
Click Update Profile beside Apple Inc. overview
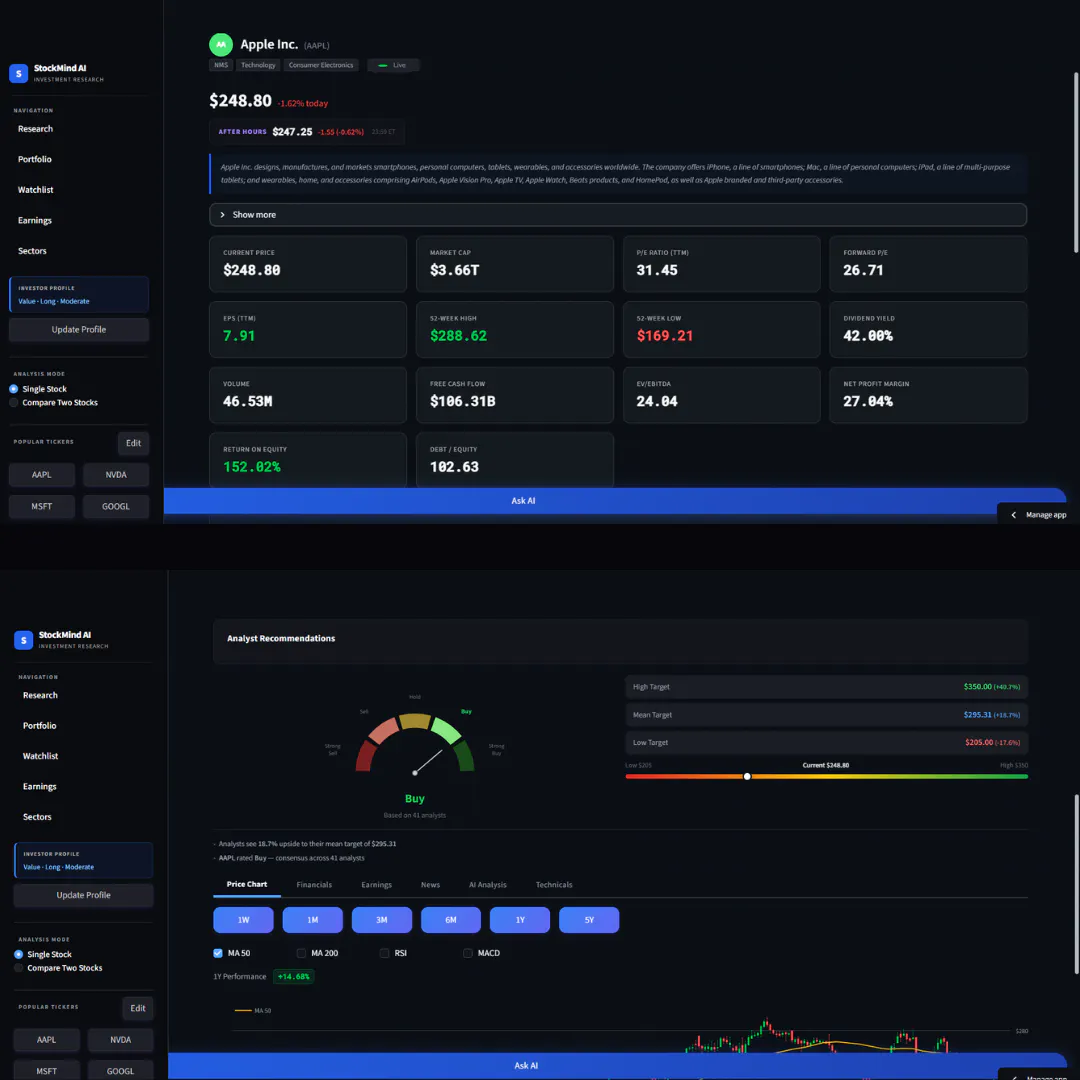[79, 330]
